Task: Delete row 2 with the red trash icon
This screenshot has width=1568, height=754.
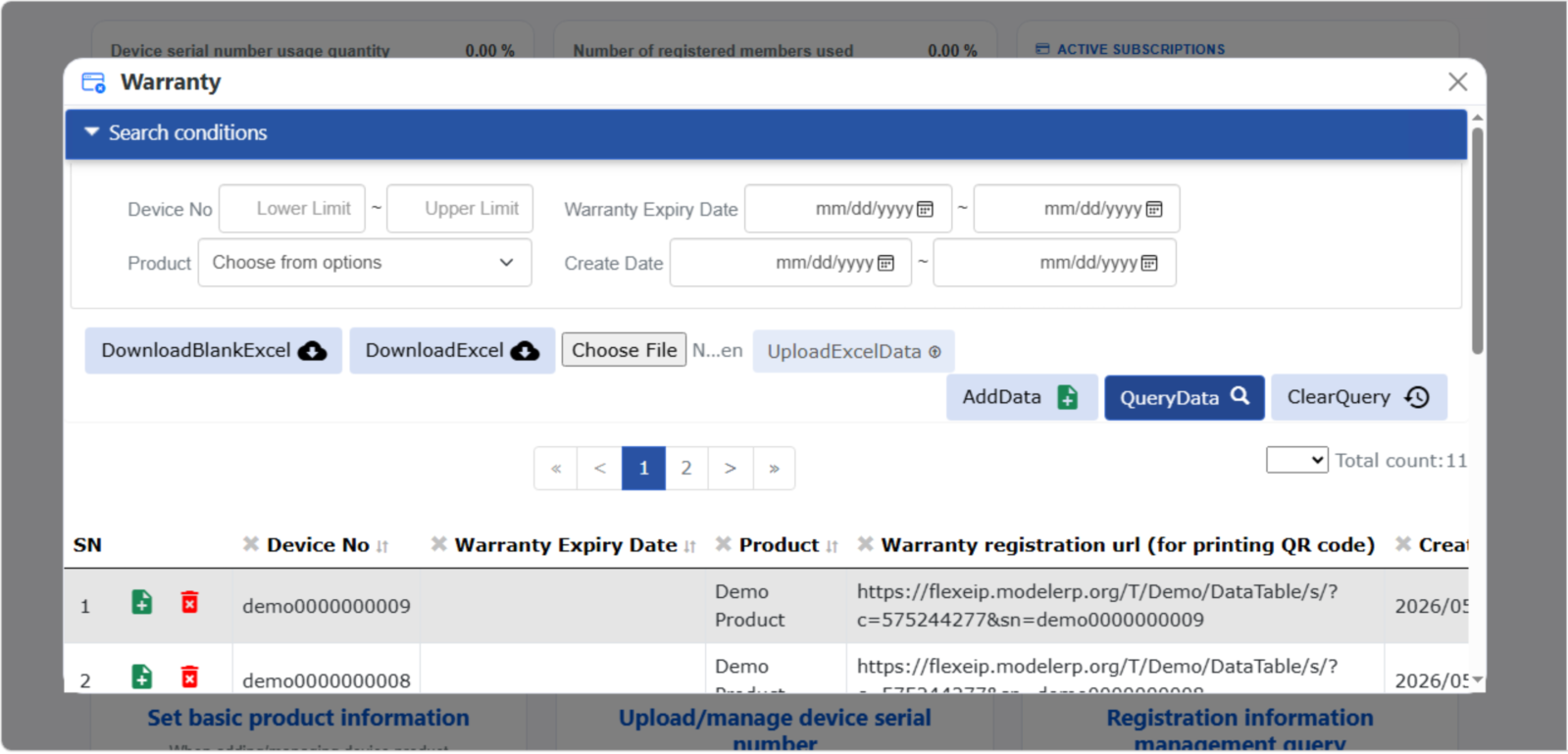Action: [189, 677]
